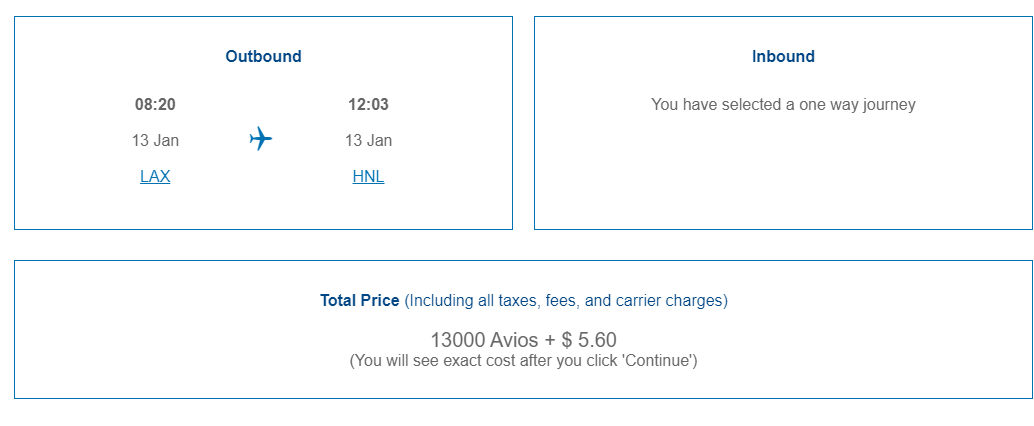Click the arrival date 13 Jan under 12:03
1034x426 pixels.
pos(368,140)
